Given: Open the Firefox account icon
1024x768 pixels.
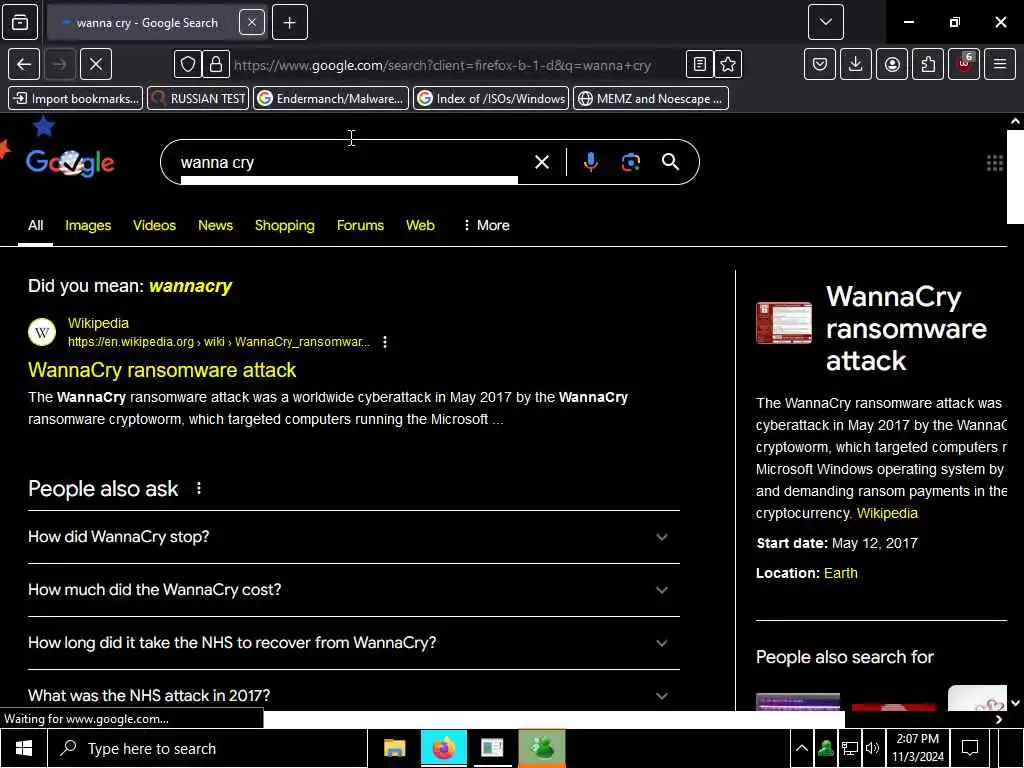Looking at the screenshot, I should point(892,64).
